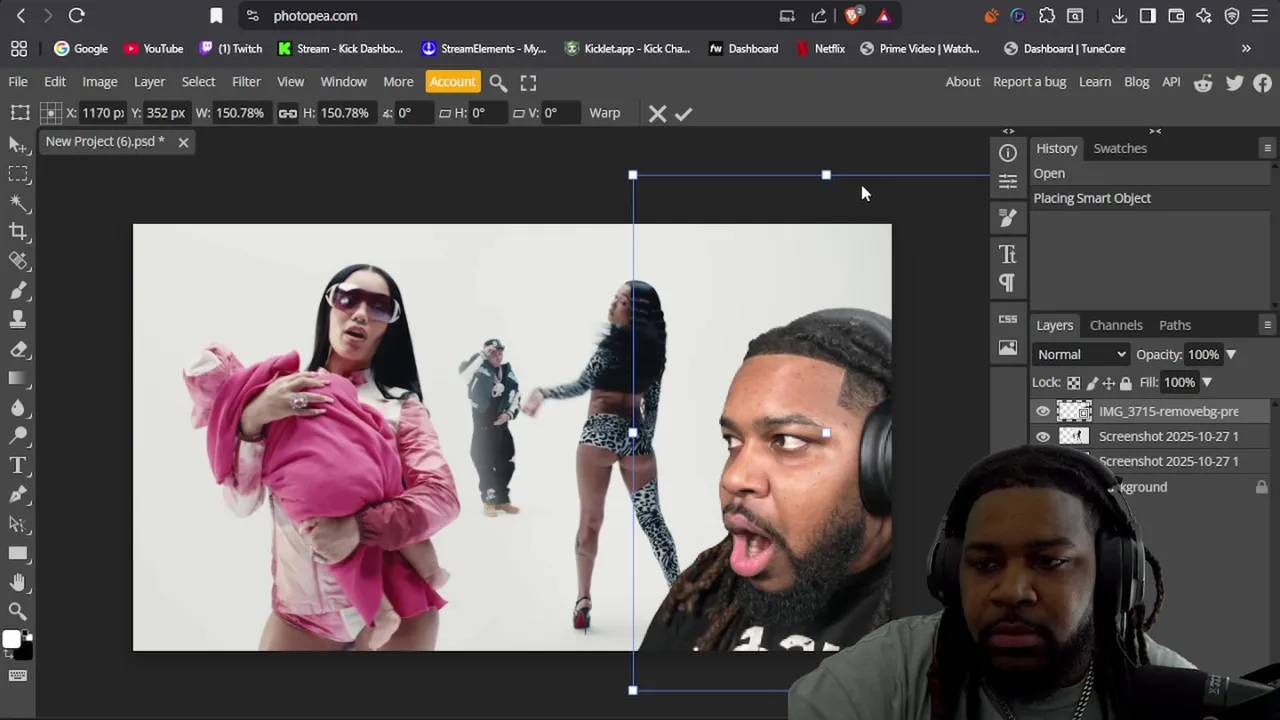Select the Blur tool

17,407
